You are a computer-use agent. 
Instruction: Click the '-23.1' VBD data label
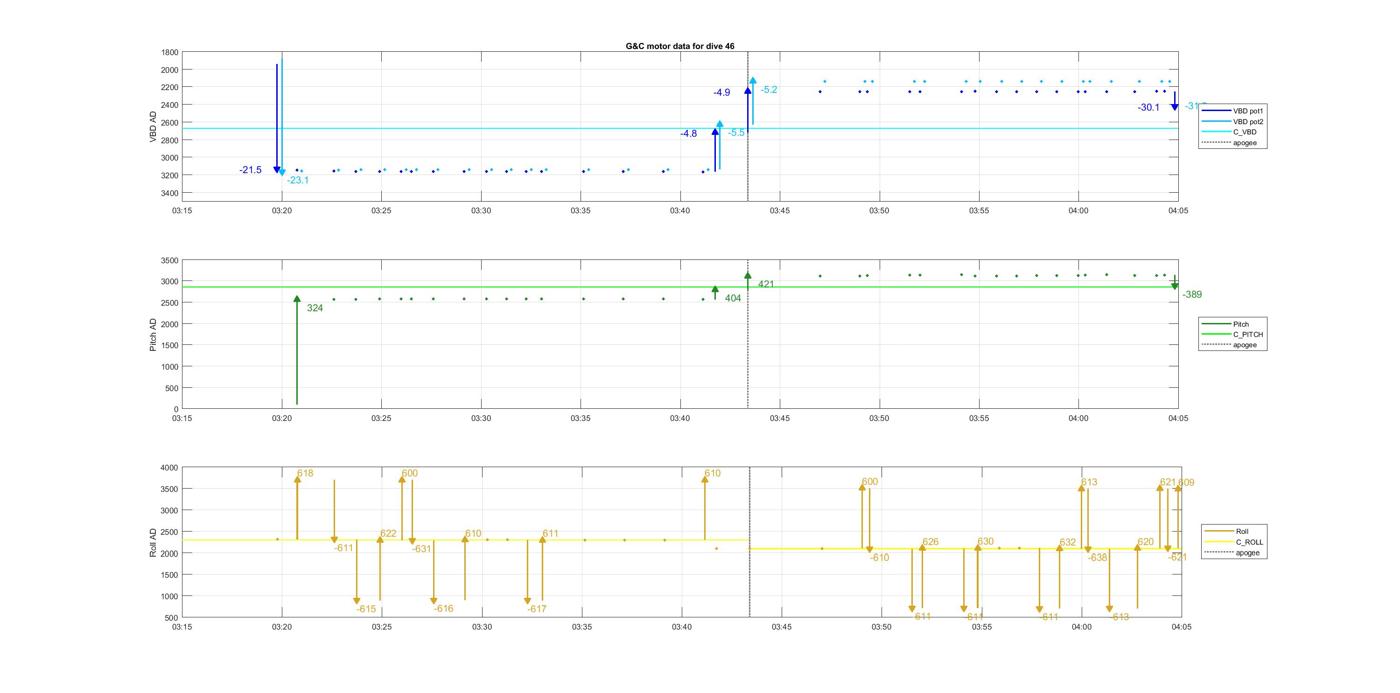pos(298,180)
